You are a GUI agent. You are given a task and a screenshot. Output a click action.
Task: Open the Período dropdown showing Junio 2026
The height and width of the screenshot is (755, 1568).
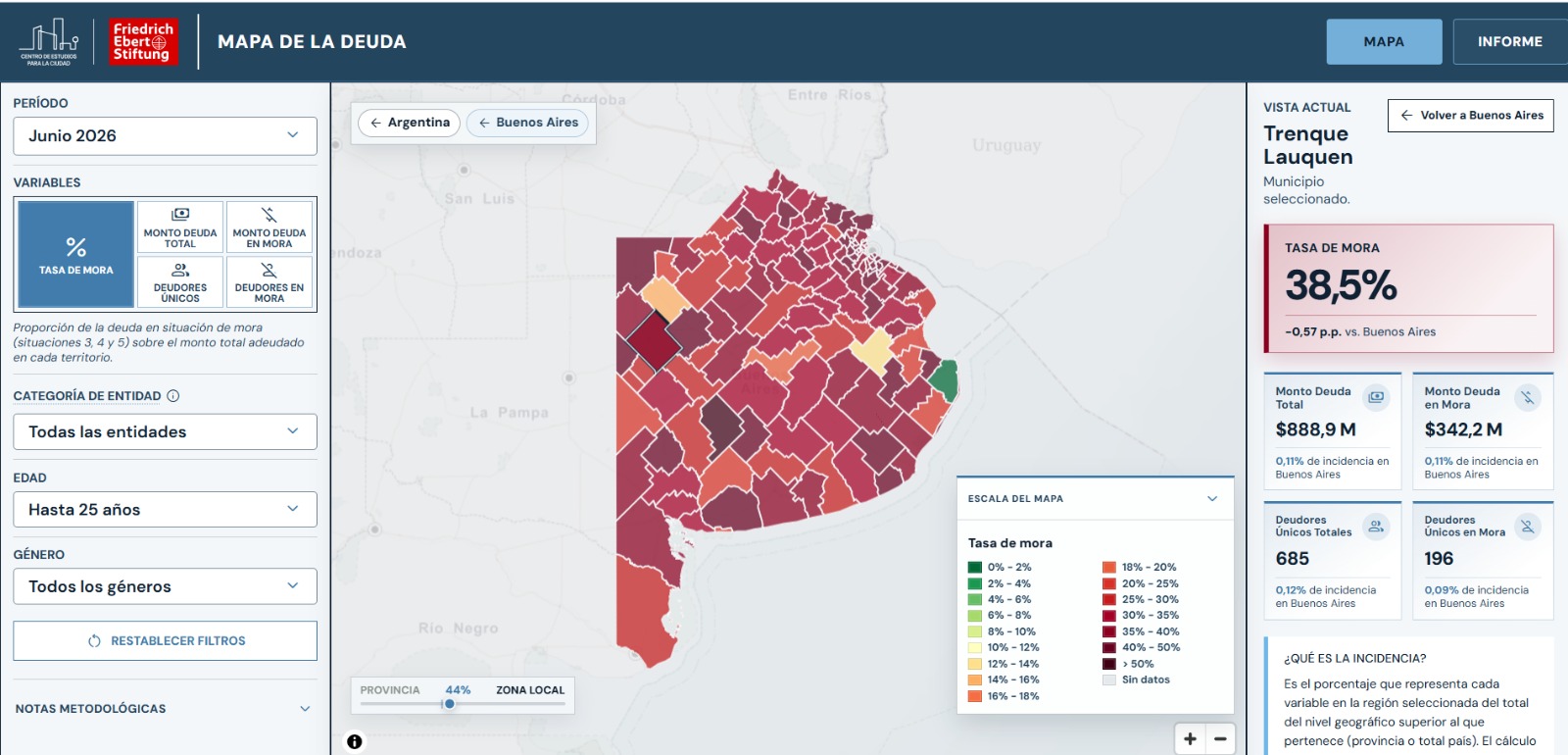click(x=165, y=136)
